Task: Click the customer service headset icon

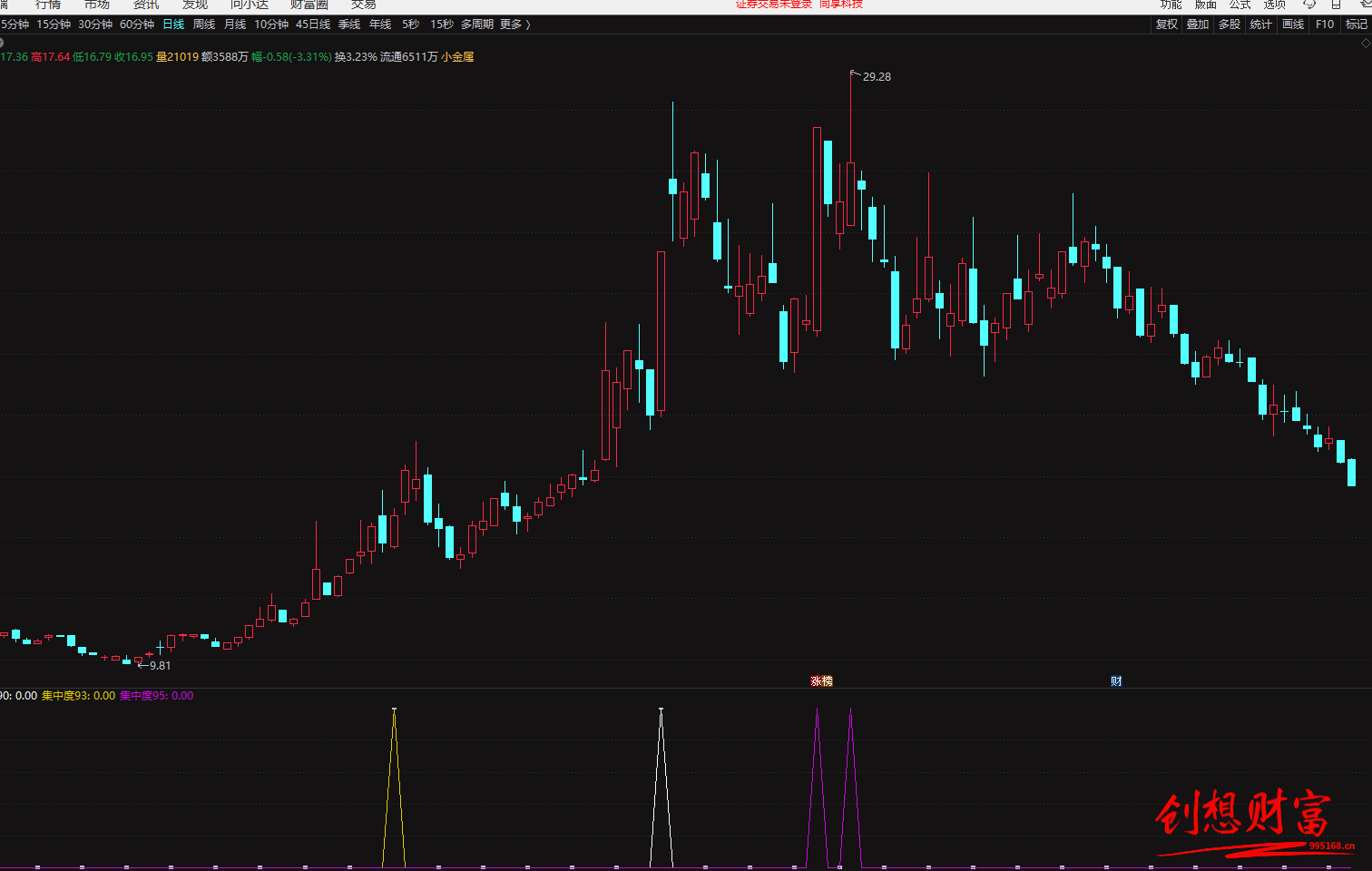Action: [x=1309, y=5]
